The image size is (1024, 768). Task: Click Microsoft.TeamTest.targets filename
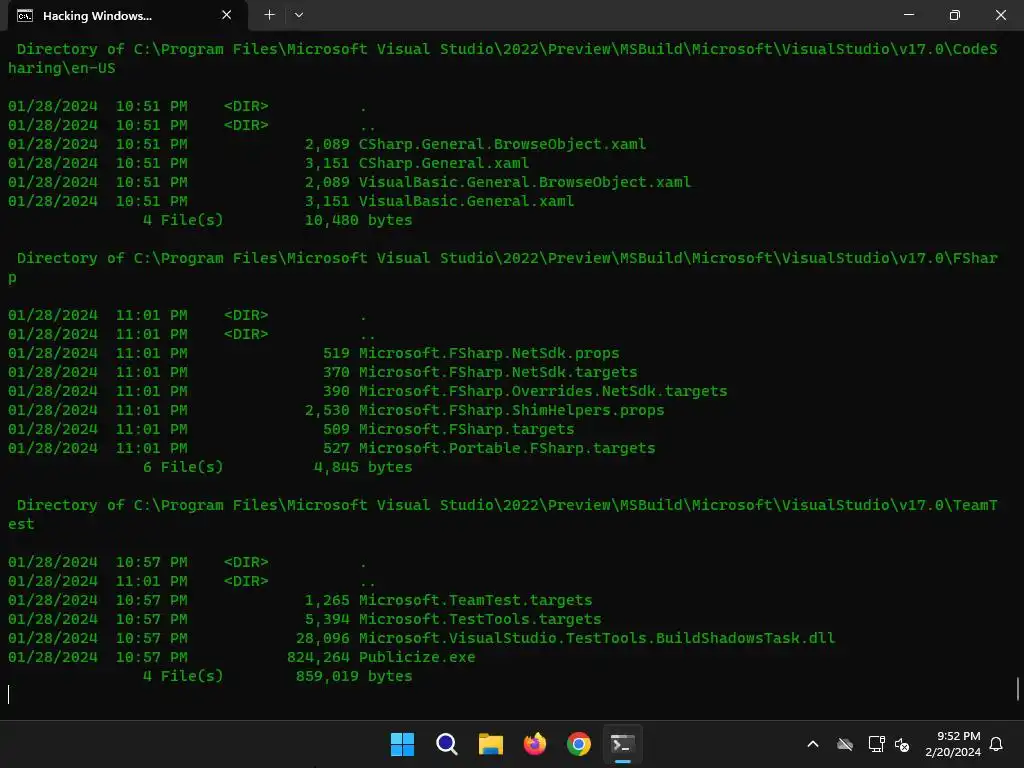tap(475, 600)
